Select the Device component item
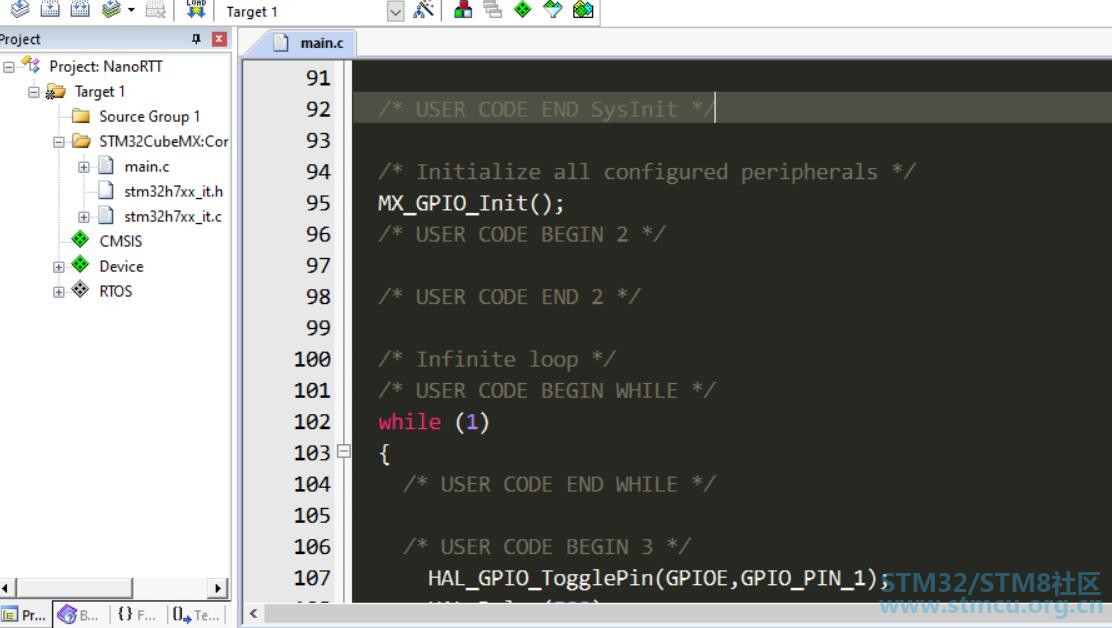1112x628 pixels. point(121,267)
